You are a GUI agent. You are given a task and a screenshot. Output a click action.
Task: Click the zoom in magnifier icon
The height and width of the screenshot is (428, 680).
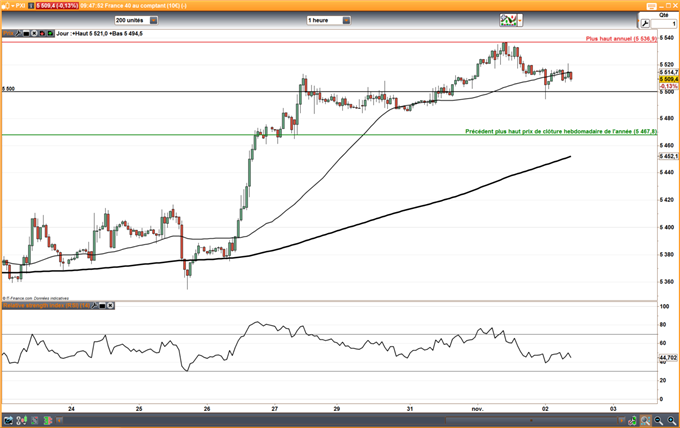click(x=672, y=420)
